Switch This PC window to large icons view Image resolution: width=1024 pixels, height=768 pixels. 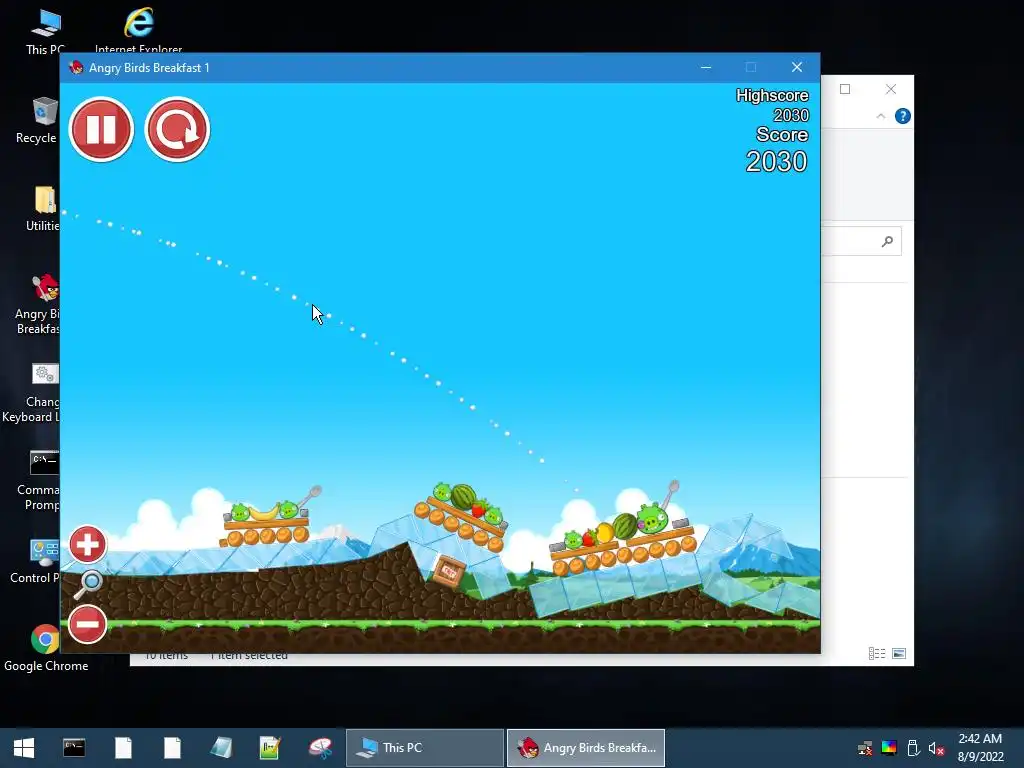point(899,654)
